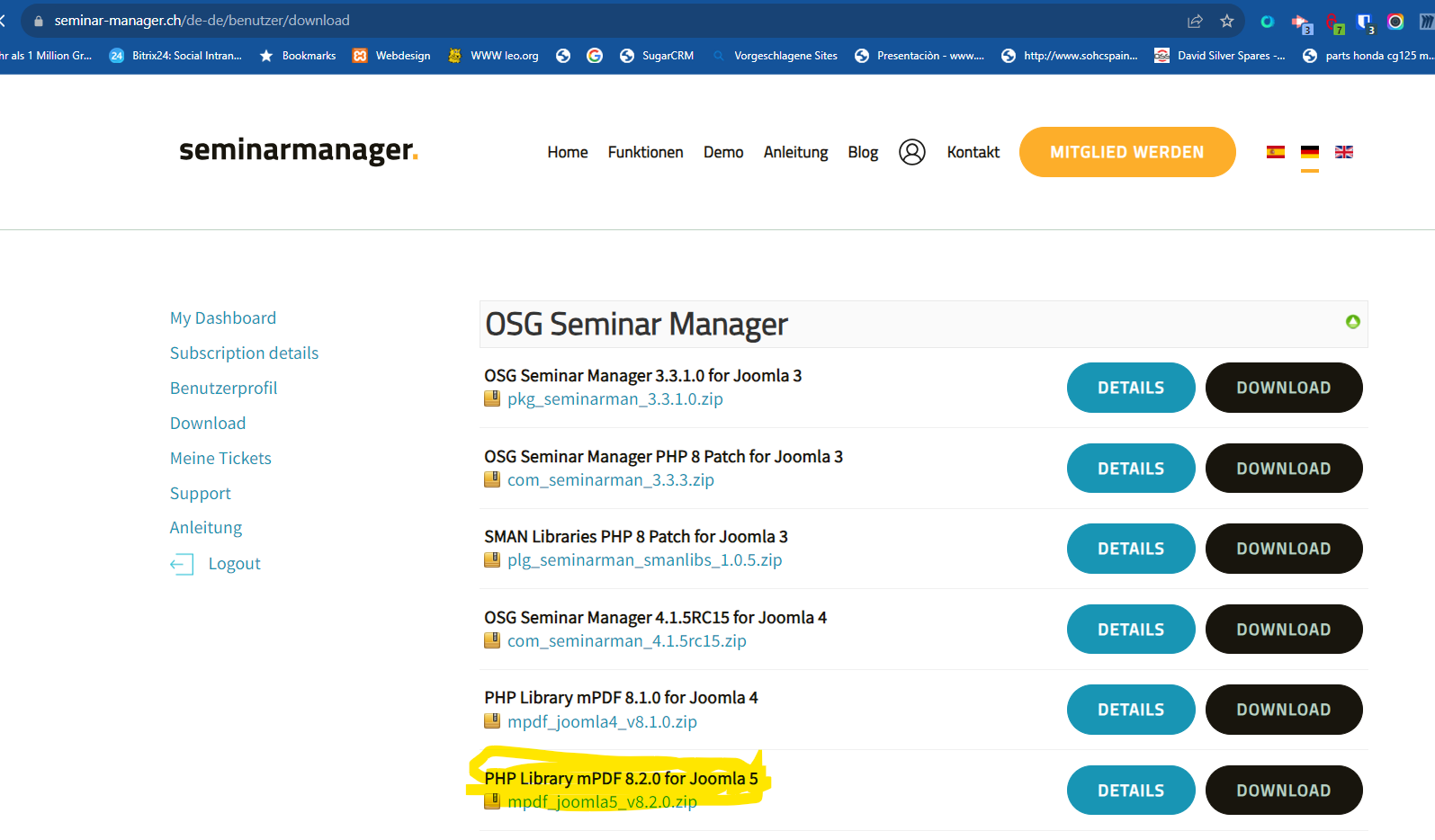Download OSG Seminar Manager PHP 8 Patch
The width and height of the screenshot is (1435, 840).
[1284, 469]
